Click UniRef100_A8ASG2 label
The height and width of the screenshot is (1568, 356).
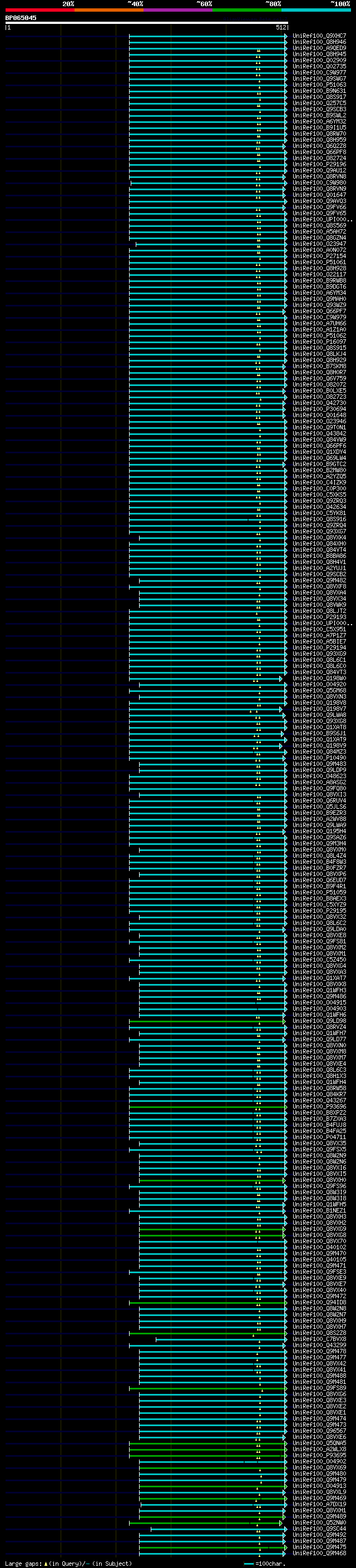tap(319, 782)
